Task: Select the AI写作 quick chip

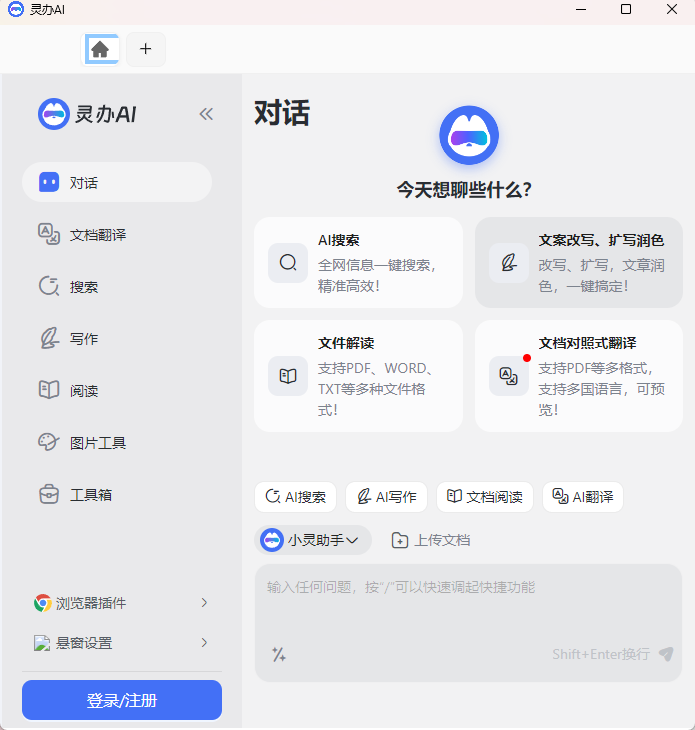Action: pyautogui.click(x=386, y=497)
